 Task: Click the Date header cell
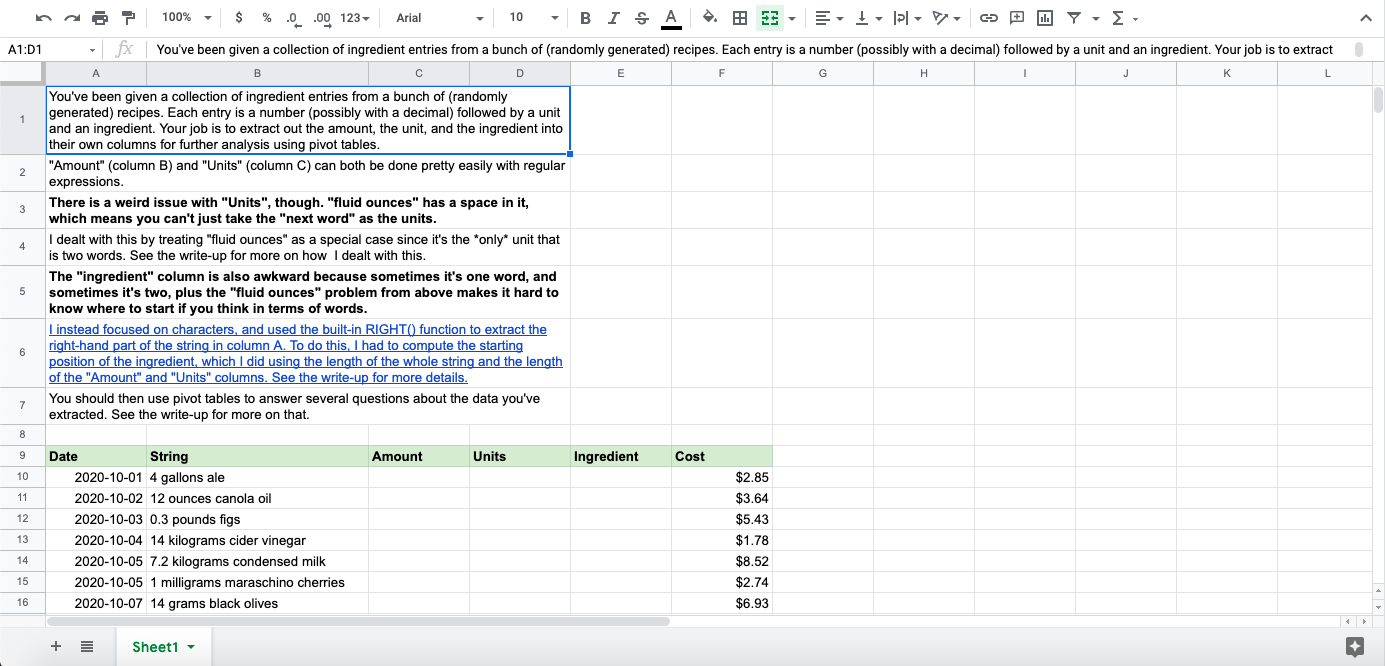pos(96,456)
